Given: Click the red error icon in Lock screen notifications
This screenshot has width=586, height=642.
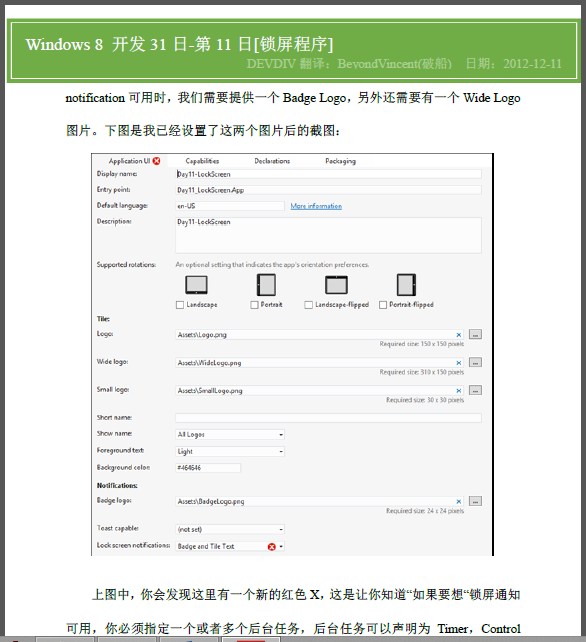Looking at the screenshot, I should pyautogui.click(x=272, y=547).
